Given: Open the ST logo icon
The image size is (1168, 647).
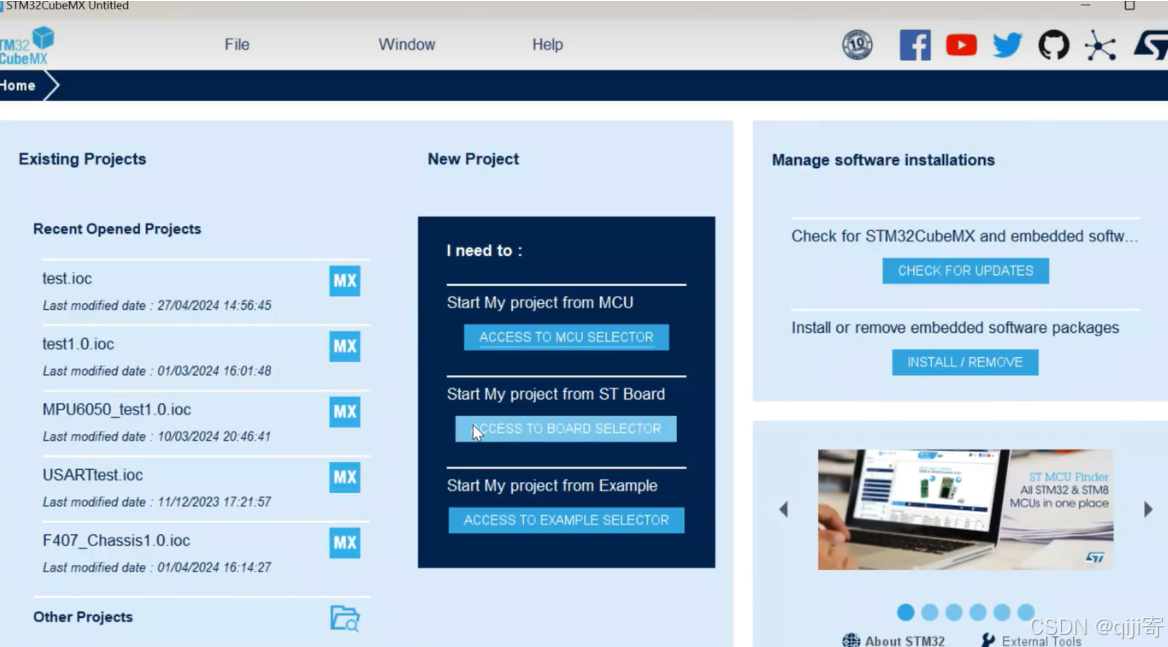Looking at the screenshot, I should [x=1150, y=45].
